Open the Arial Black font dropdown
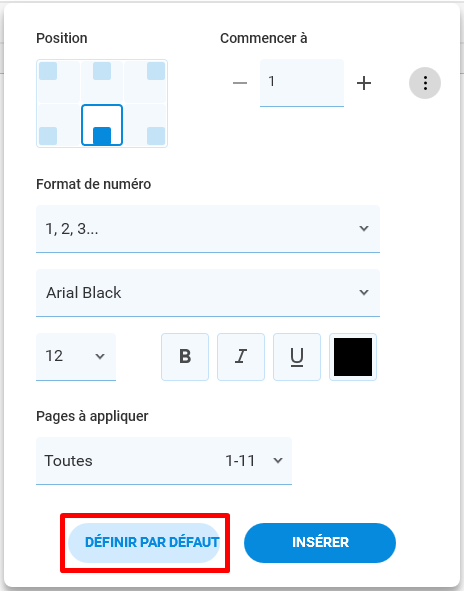 pyautogui.click(x=208, y=293)
